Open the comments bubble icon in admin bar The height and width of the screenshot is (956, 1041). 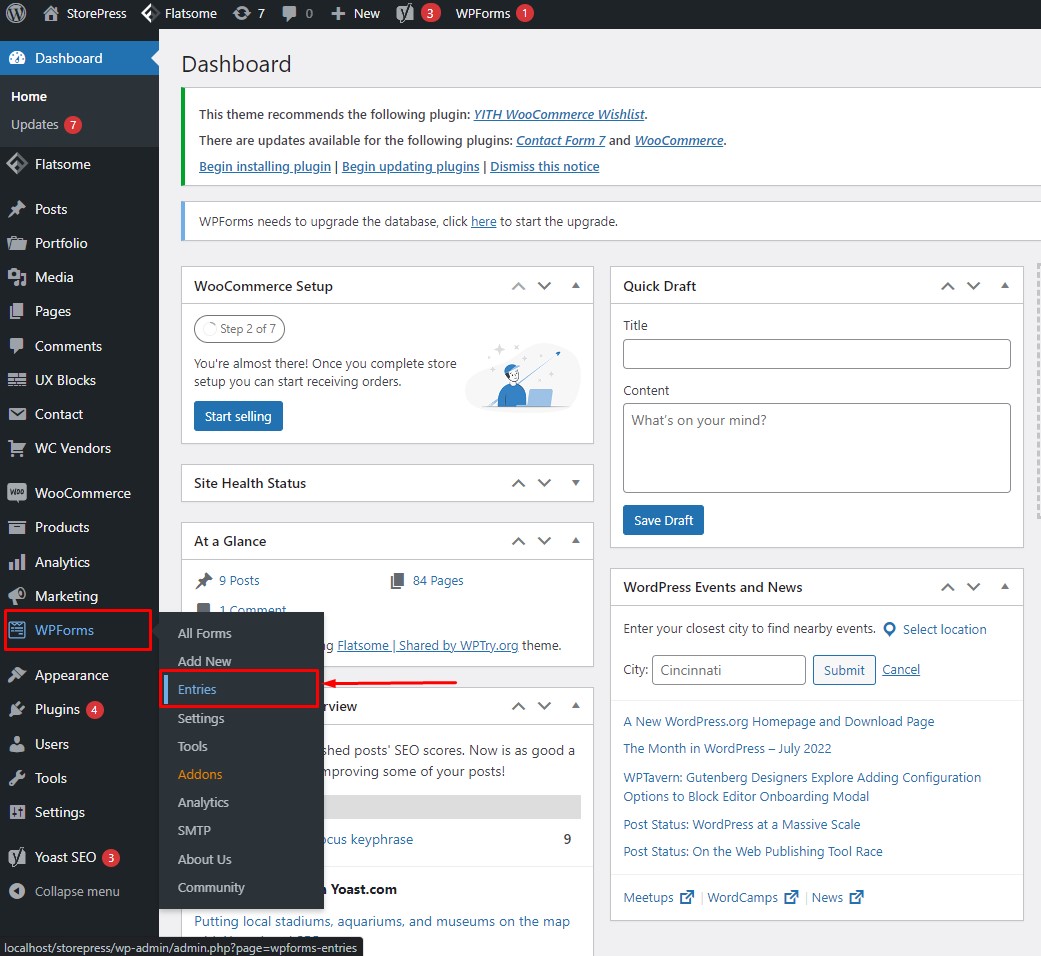point(289,13)
